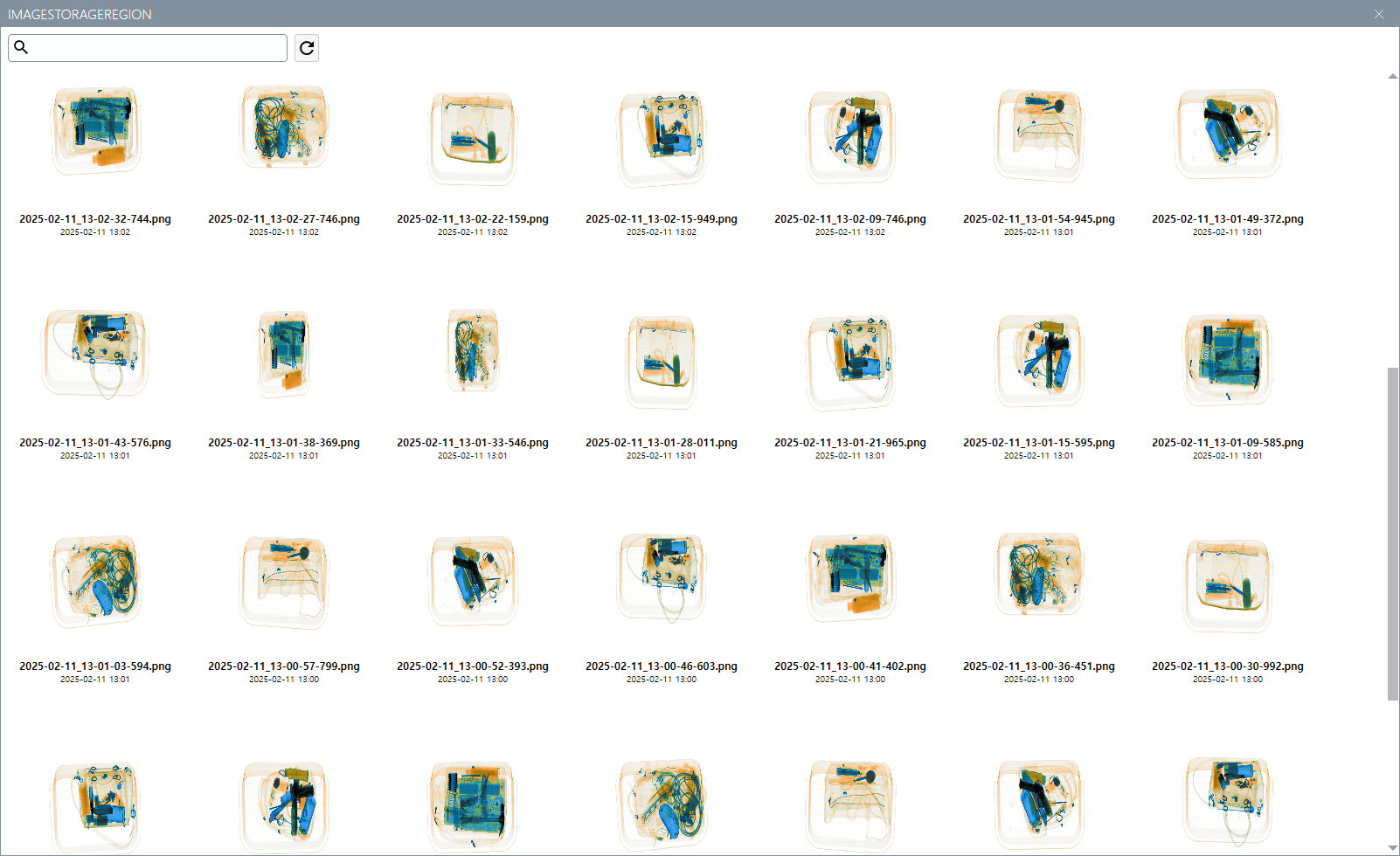Image resolution: width=1400 pixels, height=856 pixels.
Task: Click filename text 2025-02-11_13-01-54-945.png
Action: tap(1039, 219)
